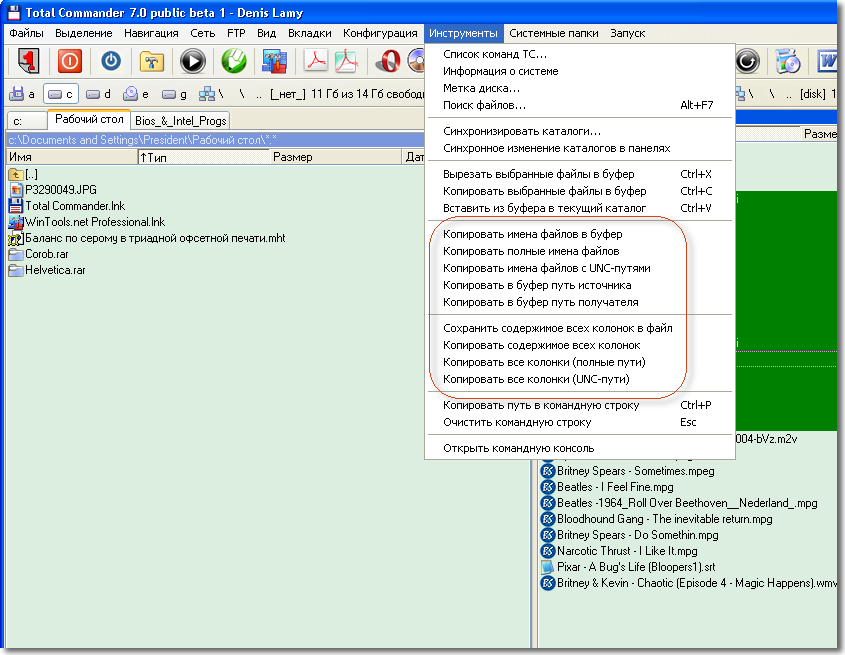
Task: Click the path bar showing c:\Documents and Settings
Action: point(216,140)
